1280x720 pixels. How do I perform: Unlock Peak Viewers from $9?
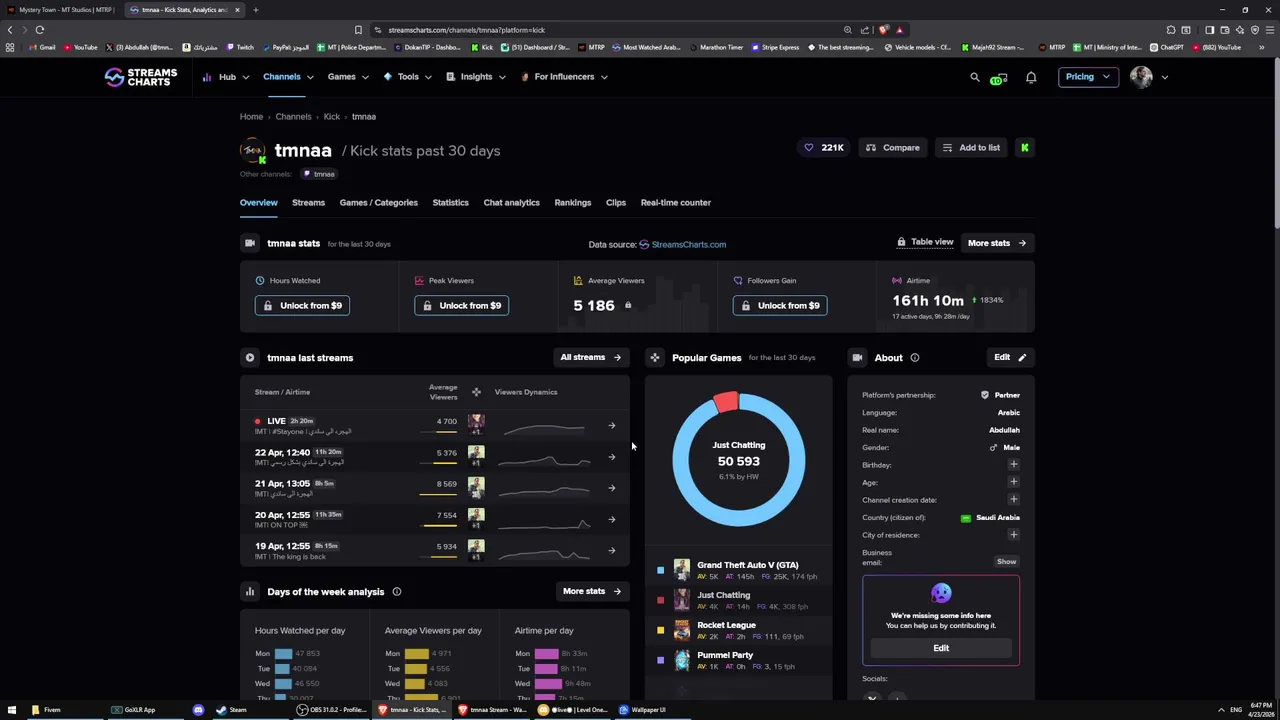coord(461,306)
